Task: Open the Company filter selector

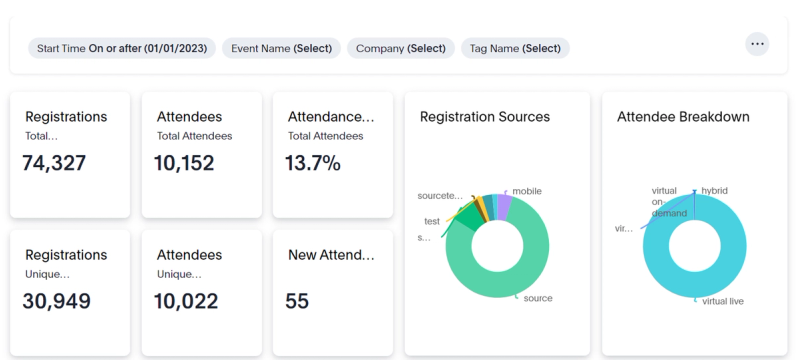Action: pyautogui.click(x=401, y=48)
